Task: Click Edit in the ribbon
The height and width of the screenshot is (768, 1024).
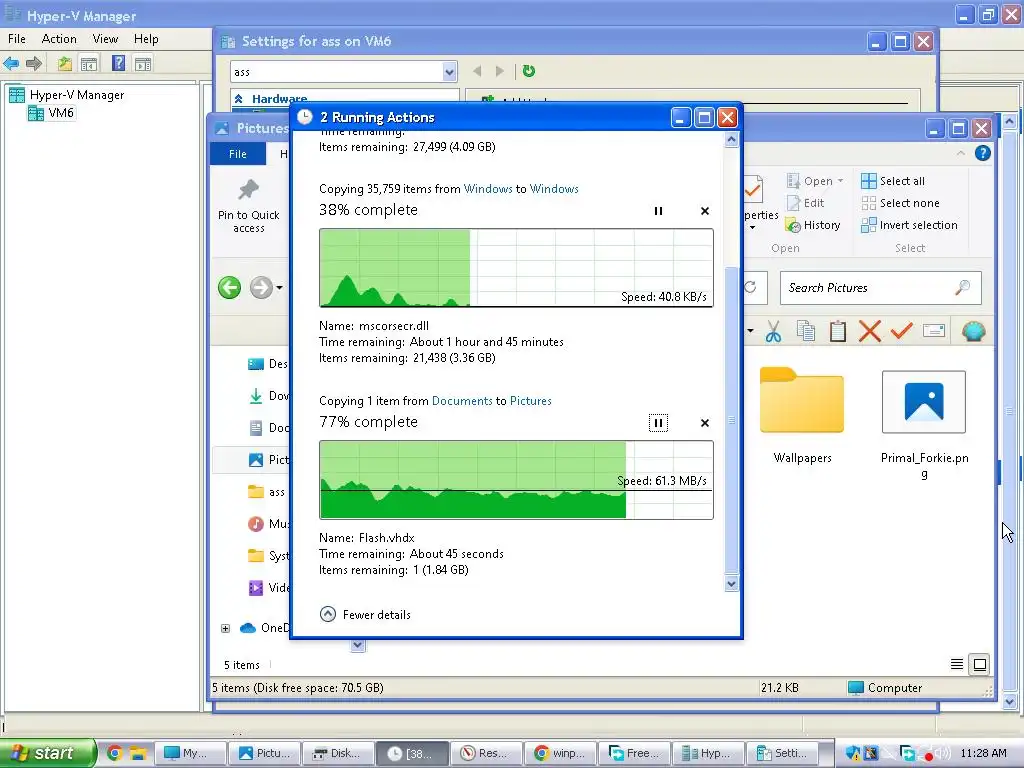Action: 805,203
